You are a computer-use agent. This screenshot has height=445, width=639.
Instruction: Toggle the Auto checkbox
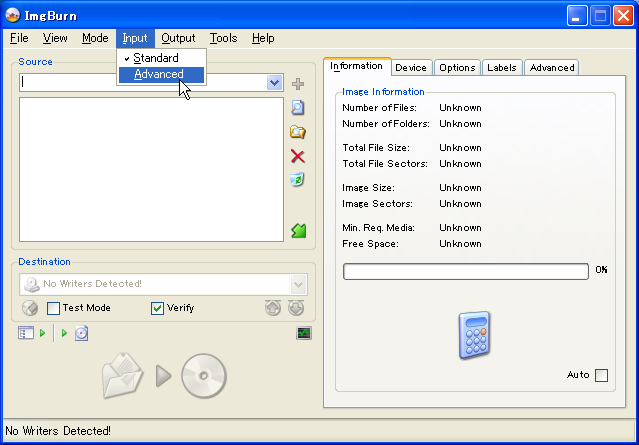click(x=601, y=375)
